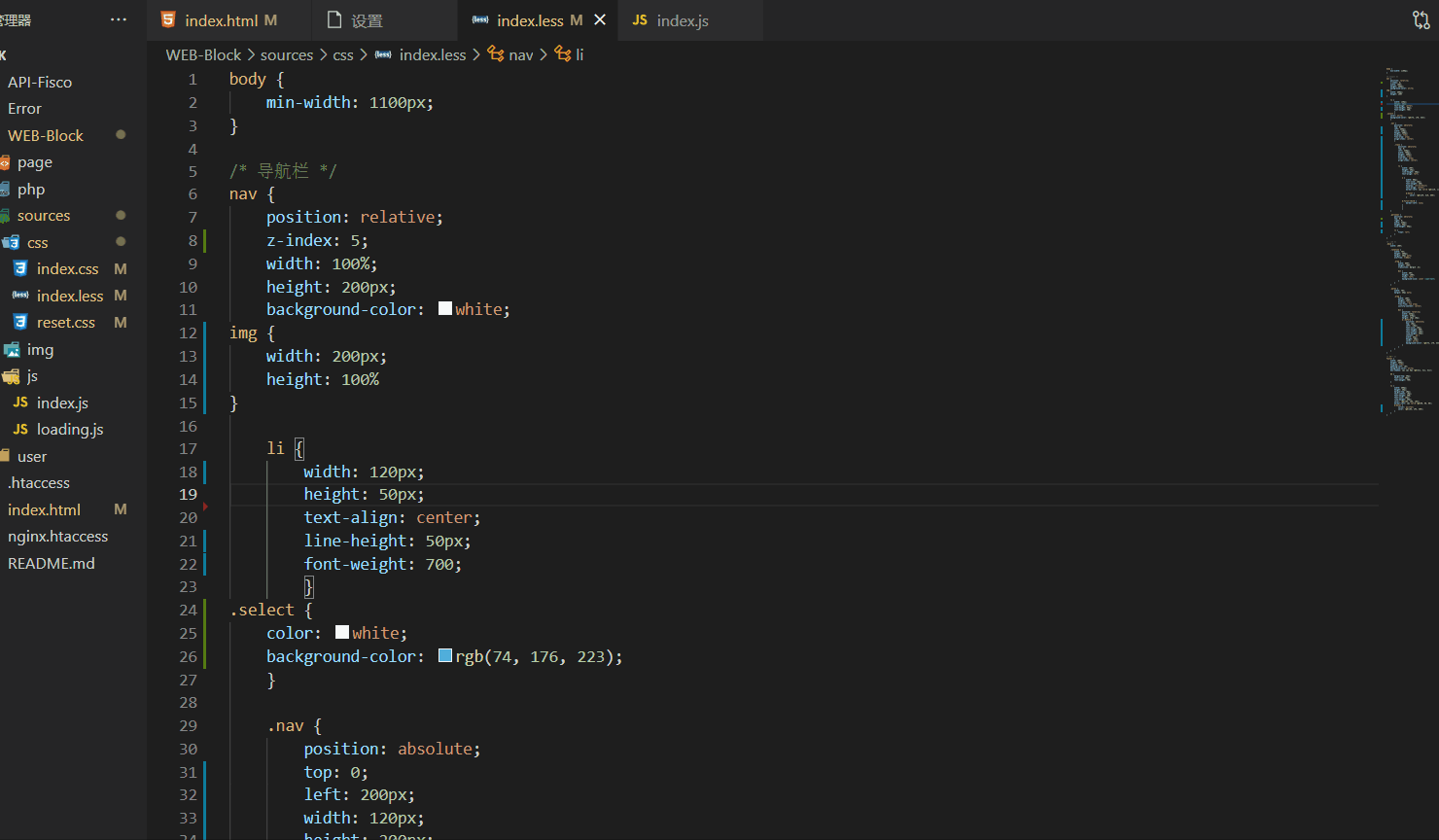
Task: Collapse the sources folder
Action: [x=44, y=215]
